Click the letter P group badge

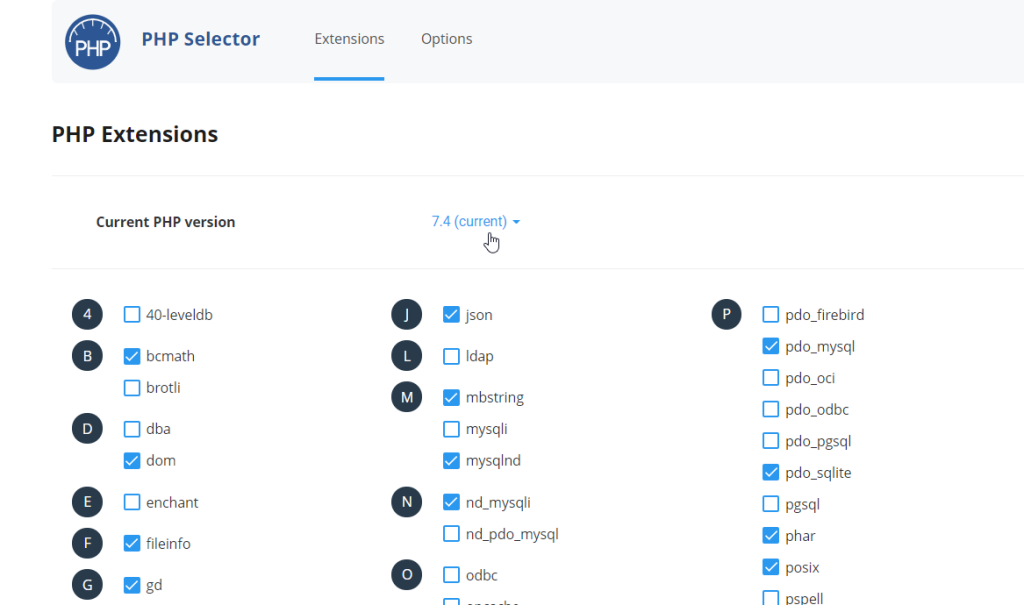[x=727, y=315]
